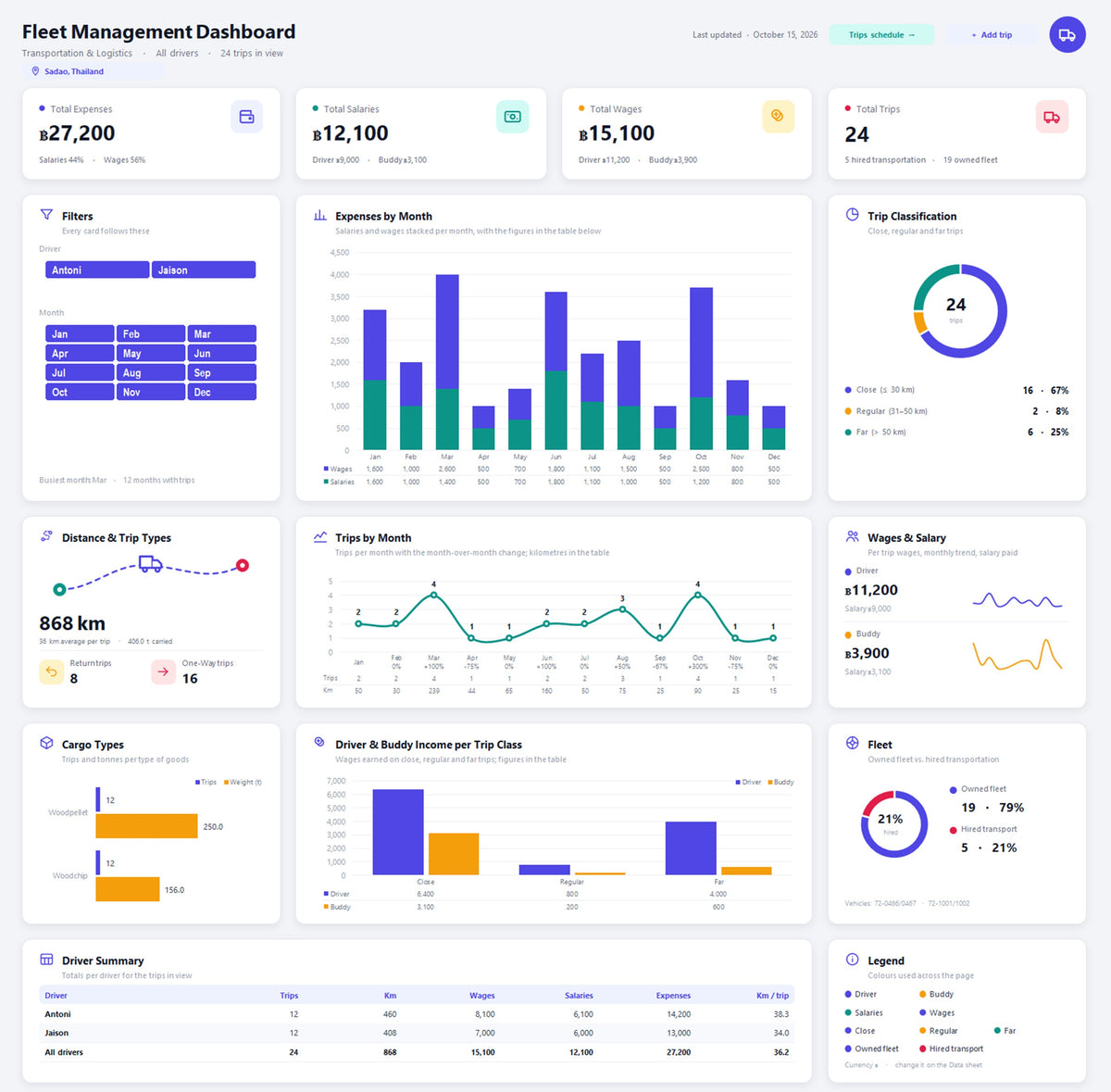Click the Driver wages sparkline chart
Image resolution: width=1111 pixels, height=1092 pixels.
[x=1017, y=600]
